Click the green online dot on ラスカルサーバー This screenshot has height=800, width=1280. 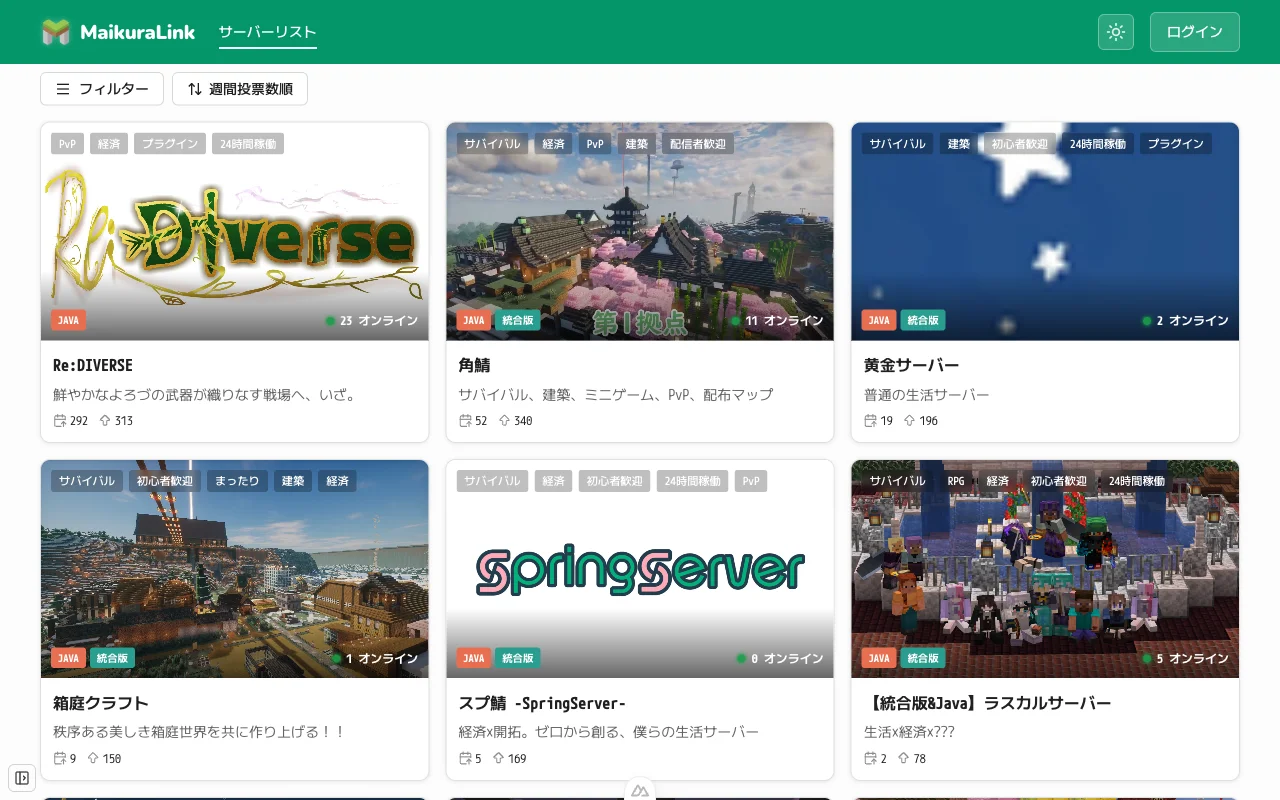point(1147,658)
